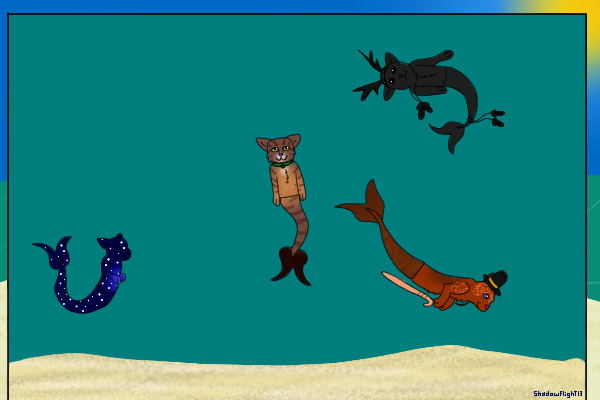Click the black top hat with yellow band
The image size is (600, 400).
496,282
